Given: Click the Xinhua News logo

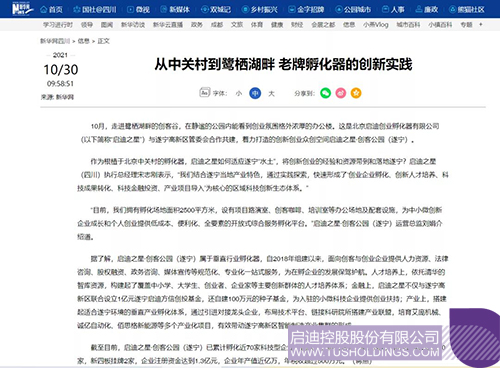Looking at the screenshot, I should tap(23, 9).
